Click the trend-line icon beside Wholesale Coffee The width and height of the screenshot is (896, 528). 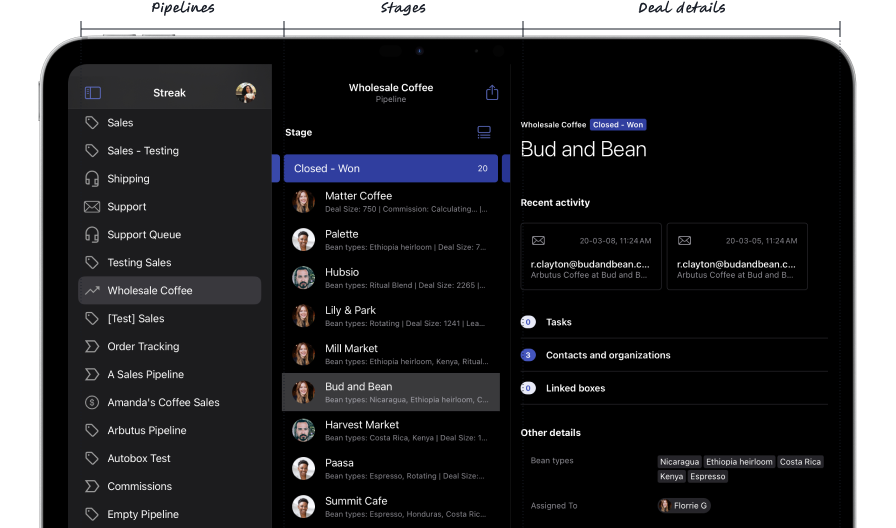92,290
